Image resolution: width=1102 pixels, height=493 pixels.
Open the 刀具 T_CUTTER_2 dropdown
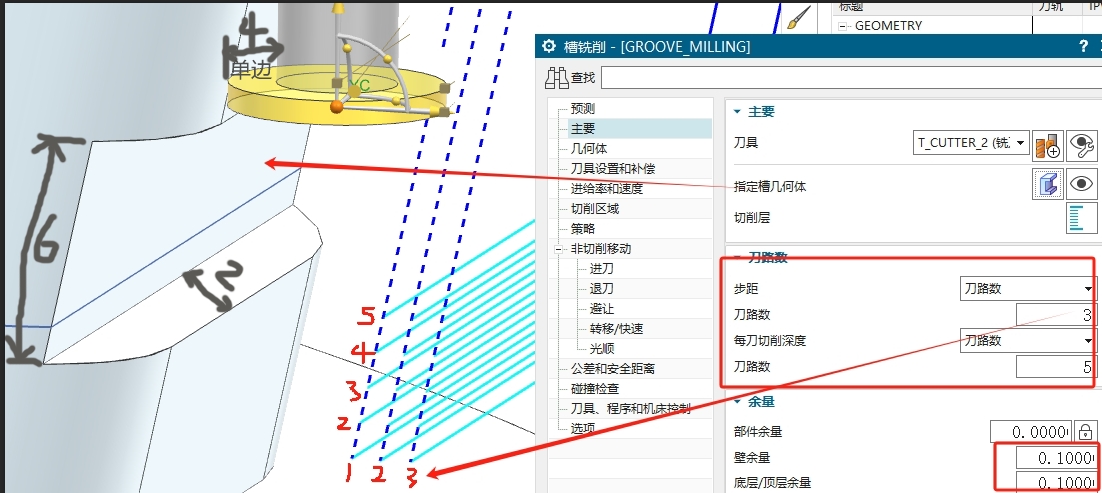pos(972,143)
